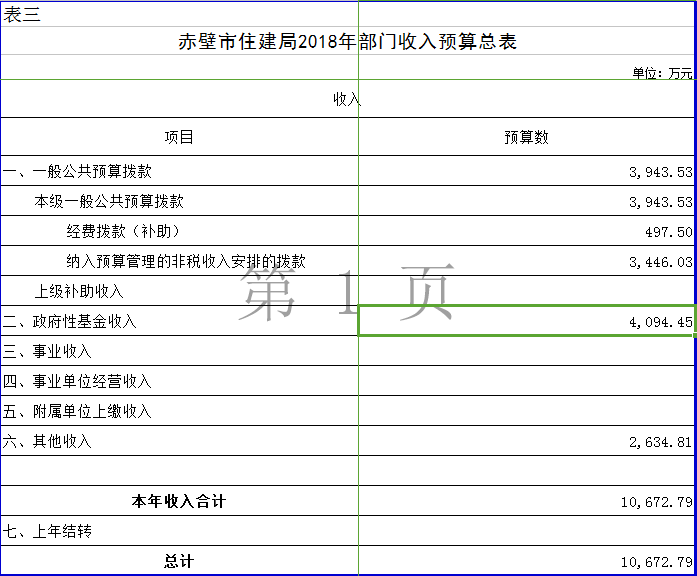Click the 本级一般公共预算拨款 row label
The width and height of the screenshot is (697, 576).
tap(109, 201)
